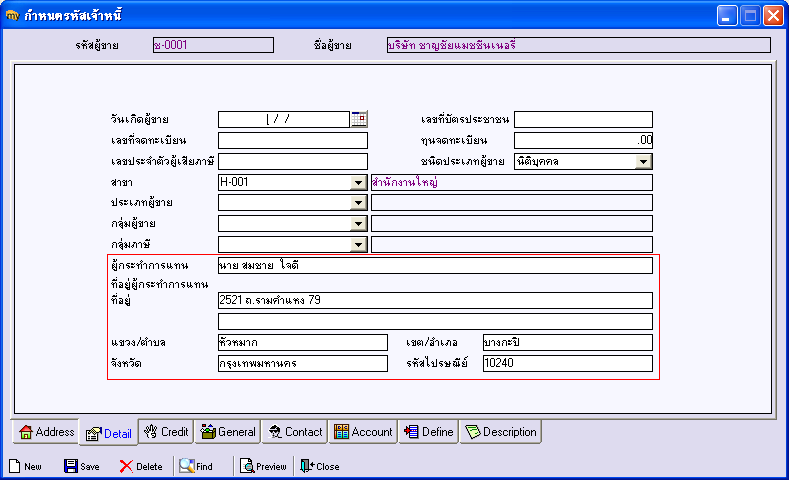Expand the H-001 branch dropdown
Image resolution: width=789 pixels, height=480 pixels.
(358, 182)
